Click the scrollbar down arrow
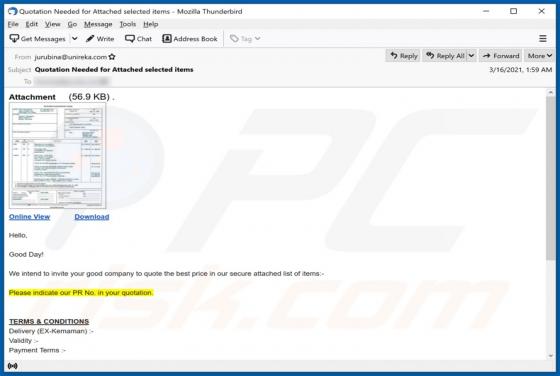 click(x=550, y=356)
